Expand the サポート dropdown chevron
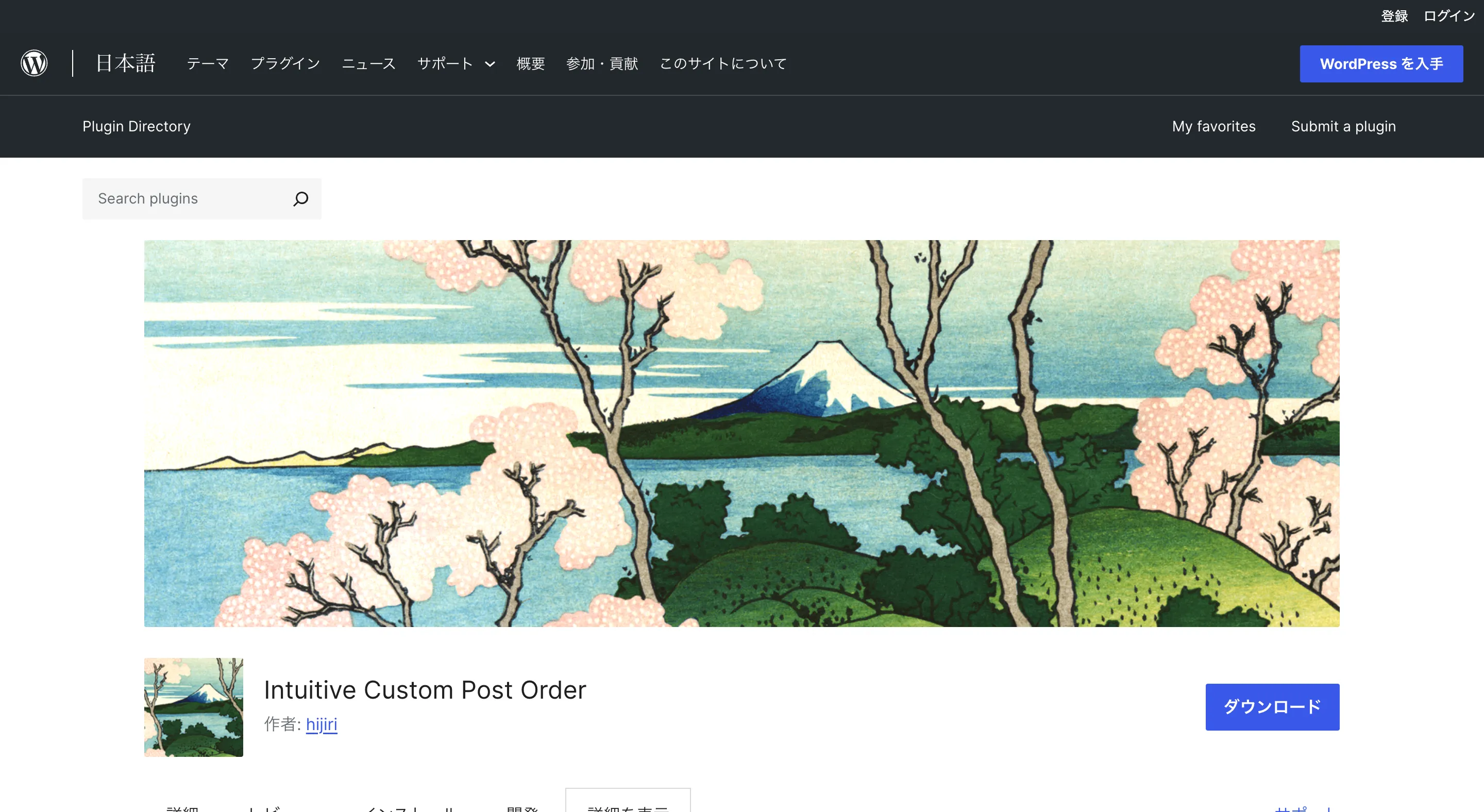This screenshot has height=812, width=1484. [x=490, y=64]
